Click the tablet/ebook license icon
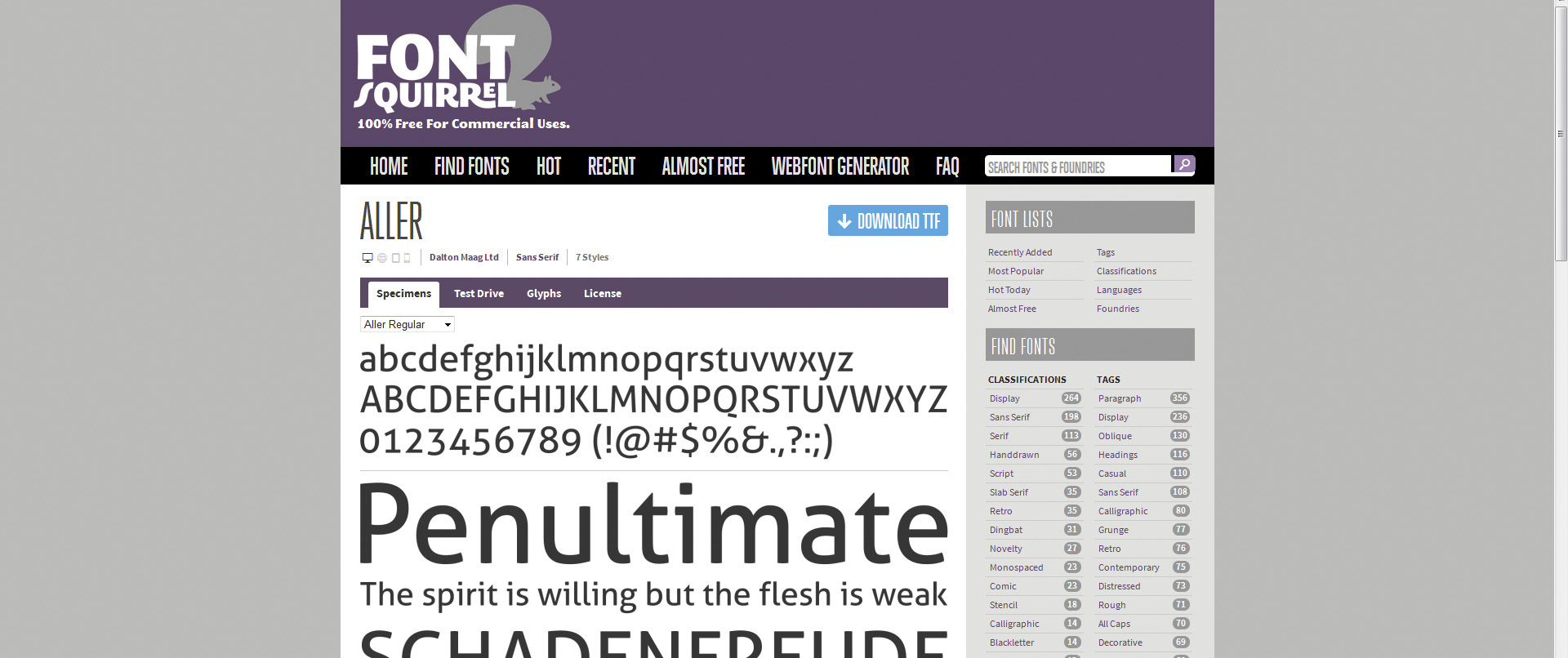Screen dimensions: 1568x658 395,258
